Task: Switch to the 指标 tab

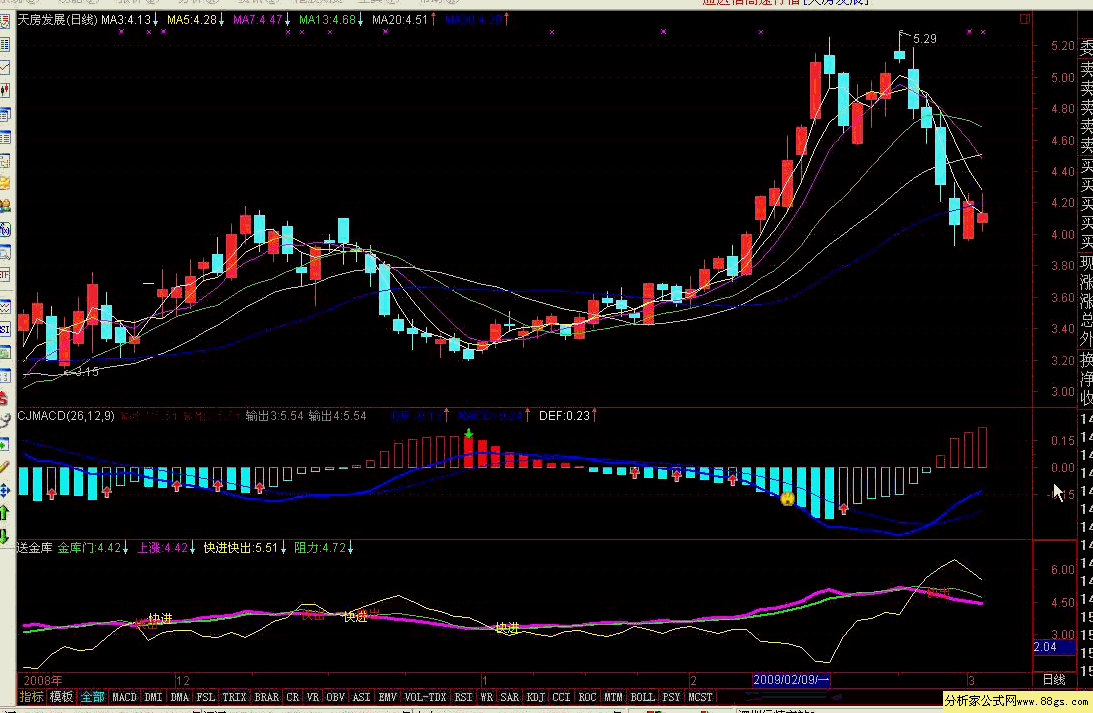Action: 31,696
